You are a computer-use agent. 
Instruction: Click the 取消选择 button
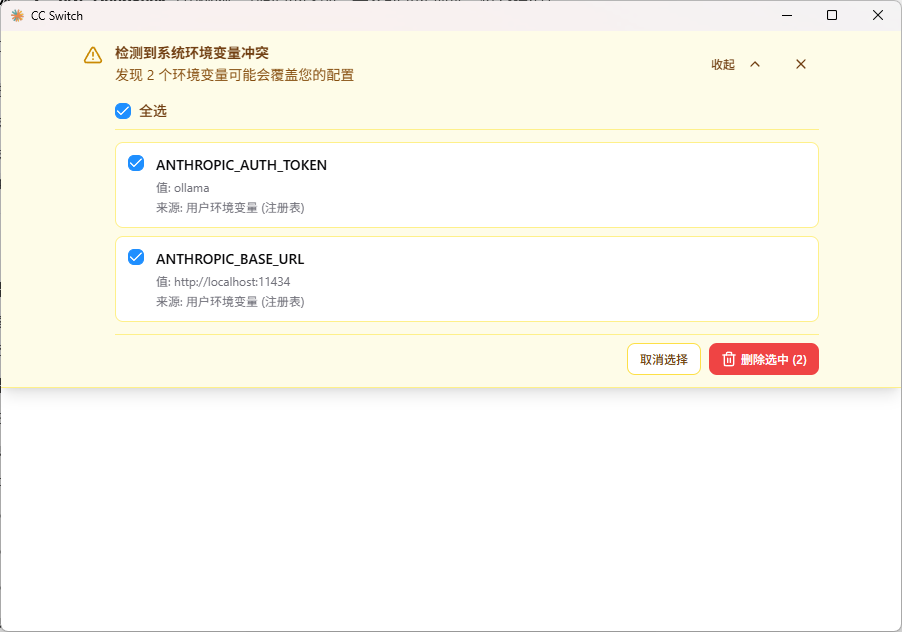(x=664, y=359)
